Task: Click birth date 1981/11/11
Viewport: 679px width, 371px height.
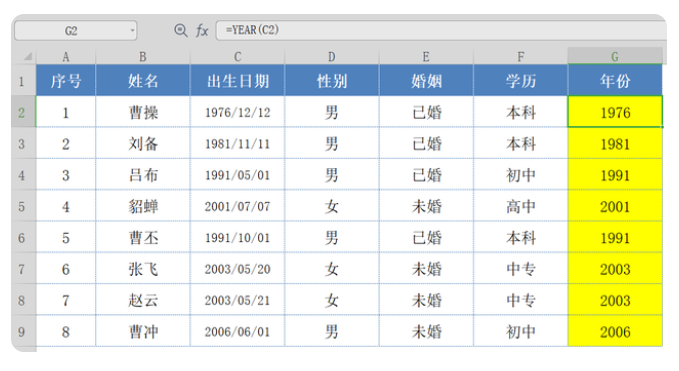Action: pyautogui.click(x=237, y=143)
